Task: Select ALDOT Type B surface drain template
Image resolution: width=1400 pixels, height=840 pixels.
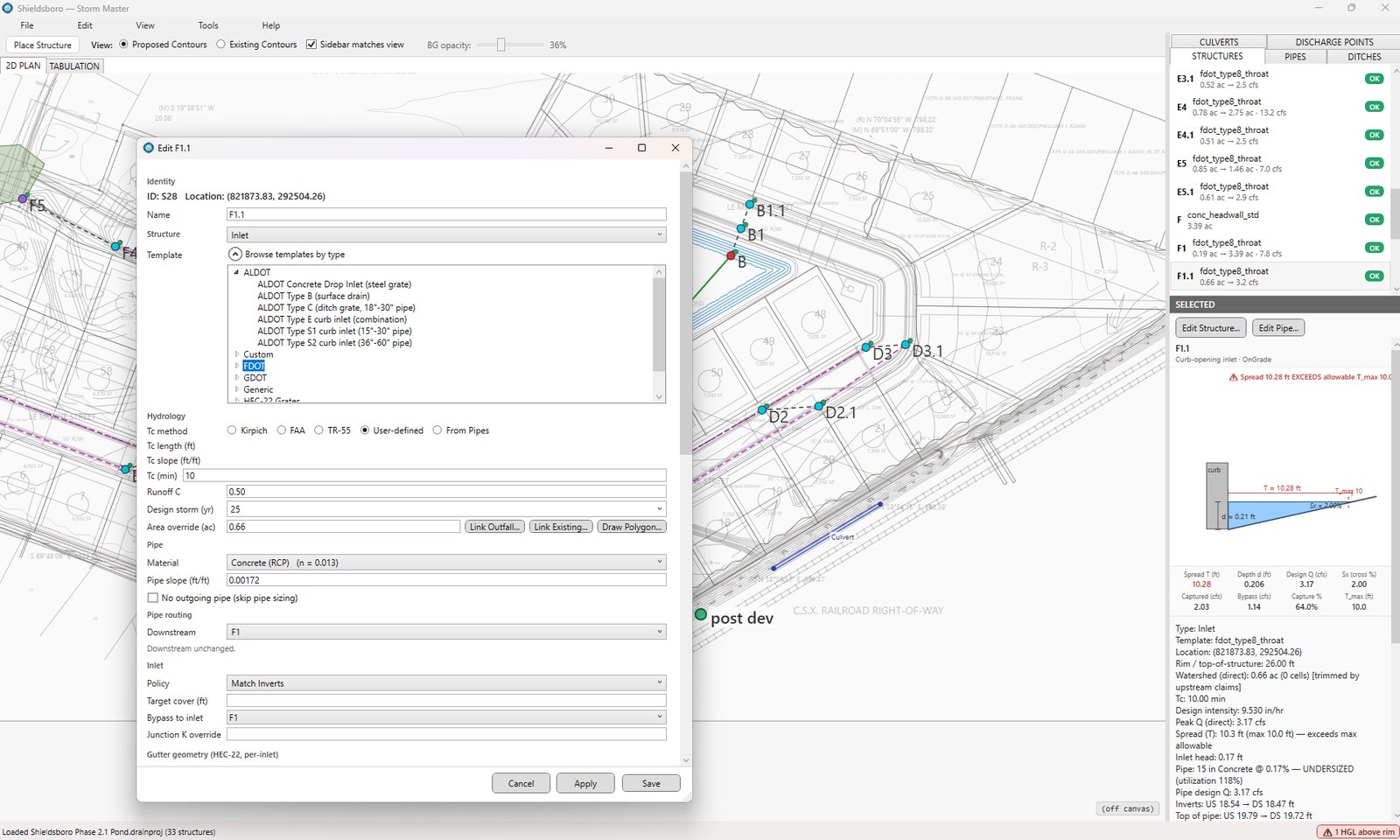Action: click(313, 296)
